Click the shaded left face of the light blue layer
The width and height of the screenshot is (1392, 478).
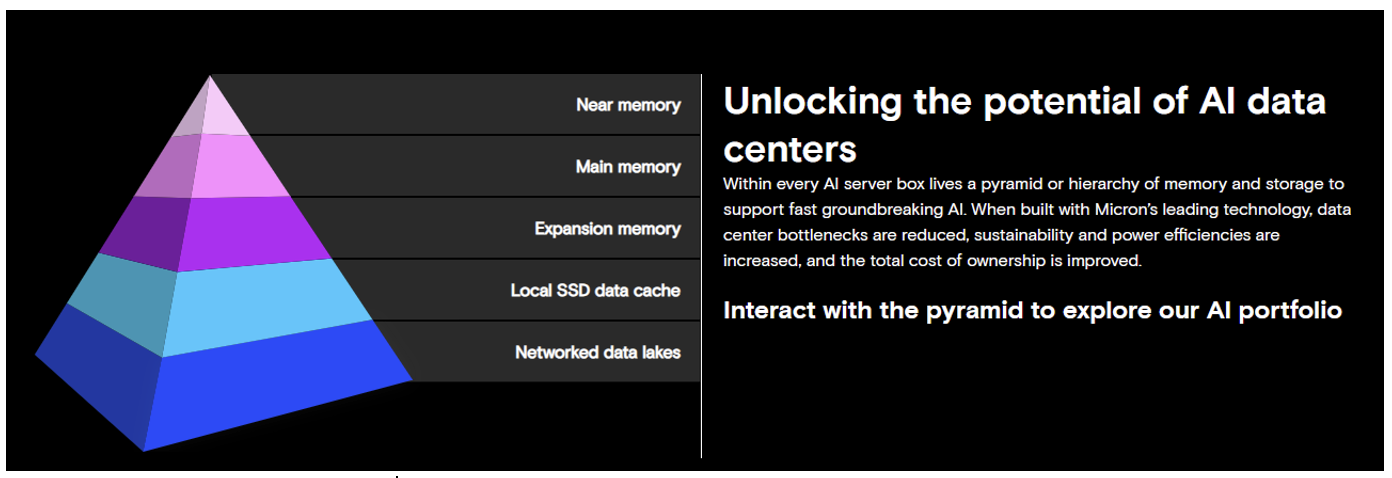coord(118,303)
